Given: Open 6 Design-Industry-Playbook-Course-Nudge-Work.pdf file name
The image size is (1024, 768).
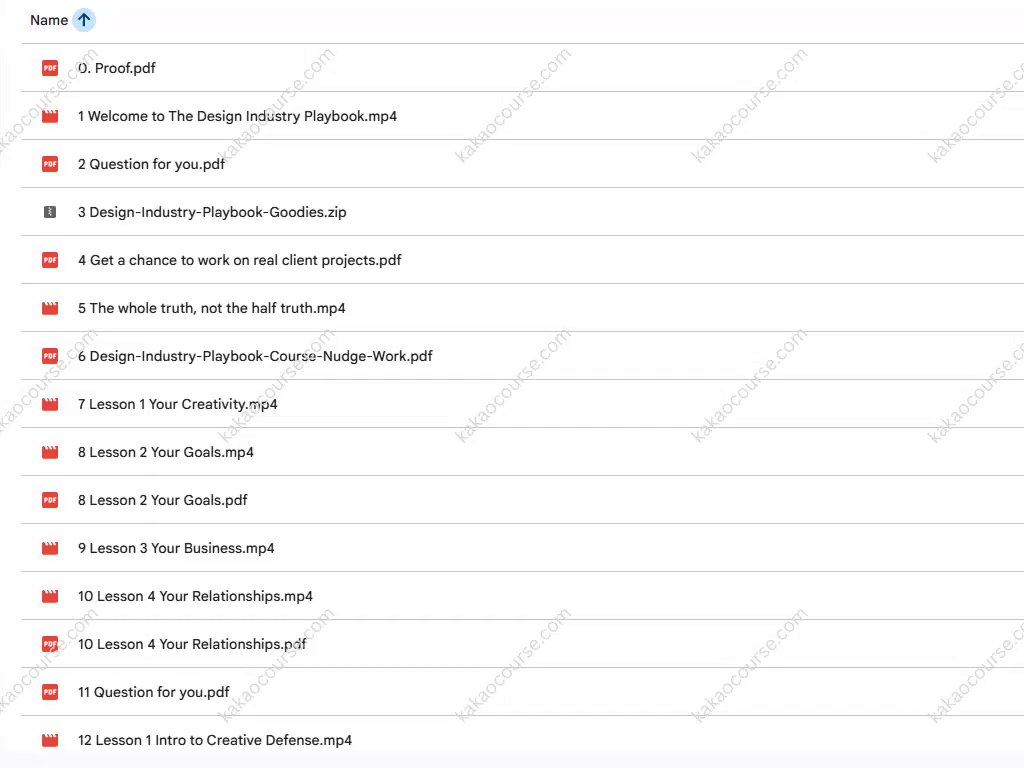Looking at the screenshot, I should click(255, 356).
